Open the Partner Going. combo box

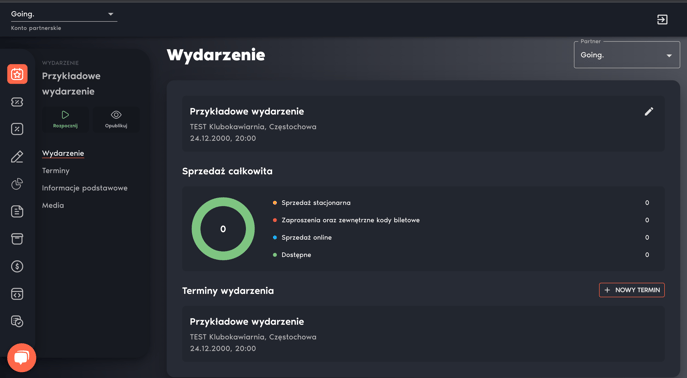tap(627, 55)
